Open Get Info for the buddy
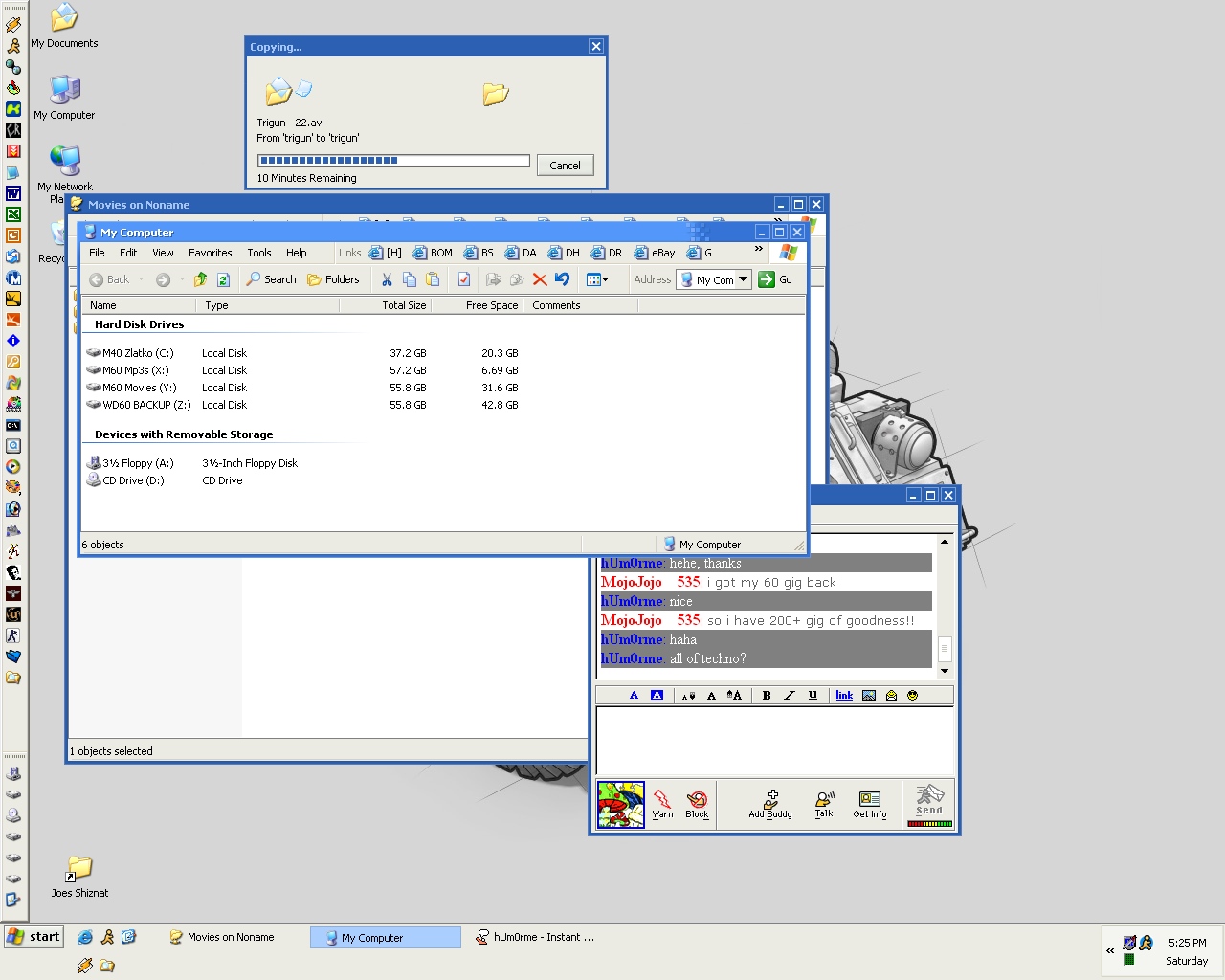 tap(869, 803)
